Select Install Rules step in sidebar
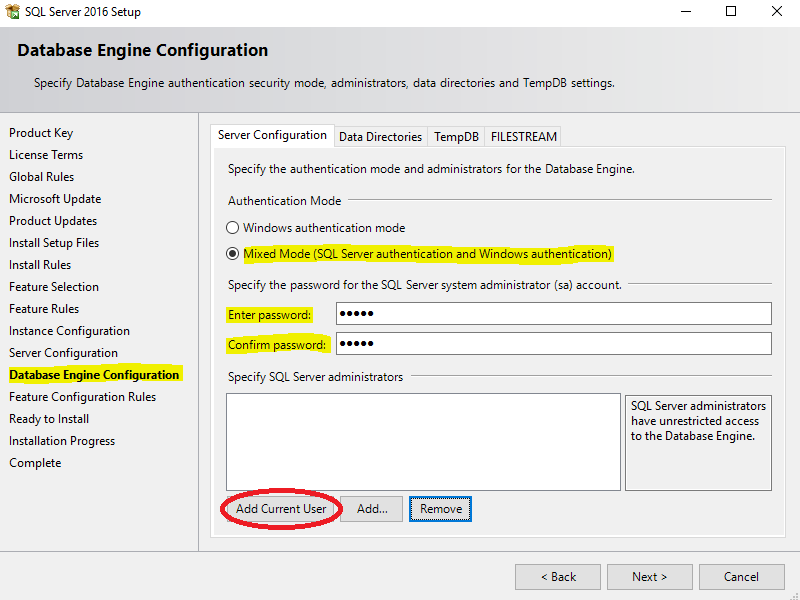The image size is (800, 600). coord(40,265)
